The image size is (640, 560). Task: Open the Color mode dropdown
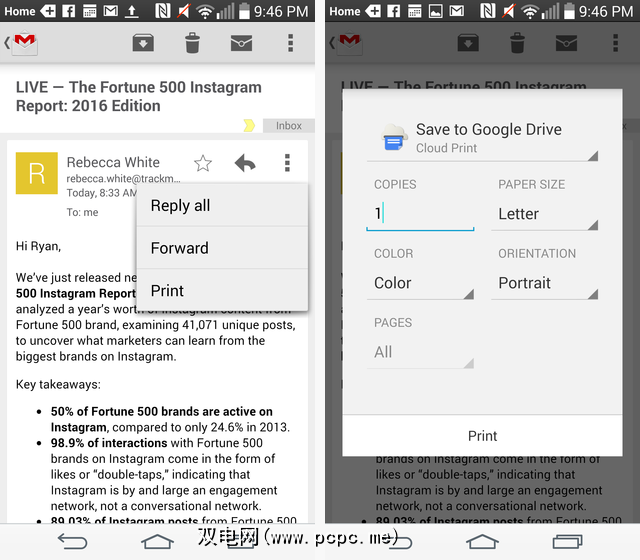click(420, 284)
